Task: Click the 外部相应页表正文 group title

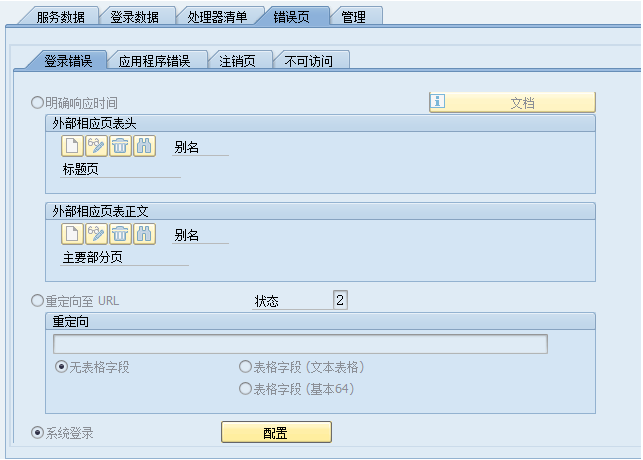Action: tap(100, 211)
